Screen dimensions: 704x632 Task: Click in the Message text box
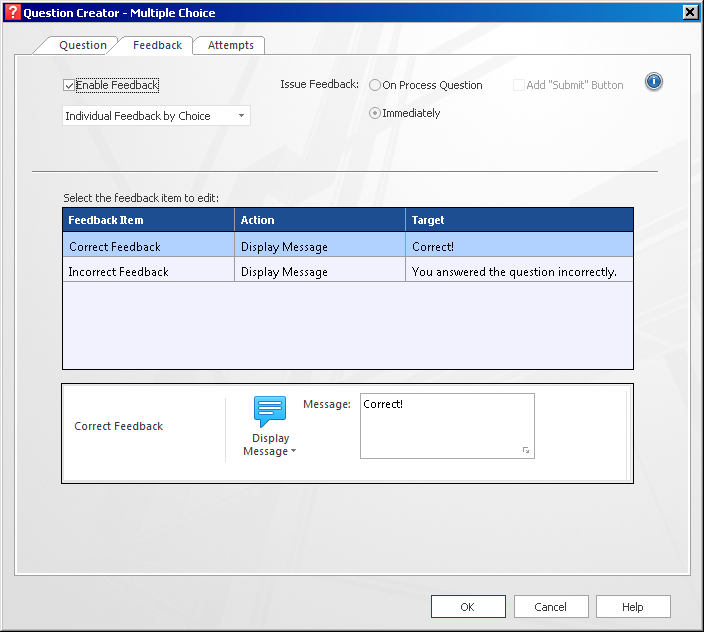coord(447,426)
